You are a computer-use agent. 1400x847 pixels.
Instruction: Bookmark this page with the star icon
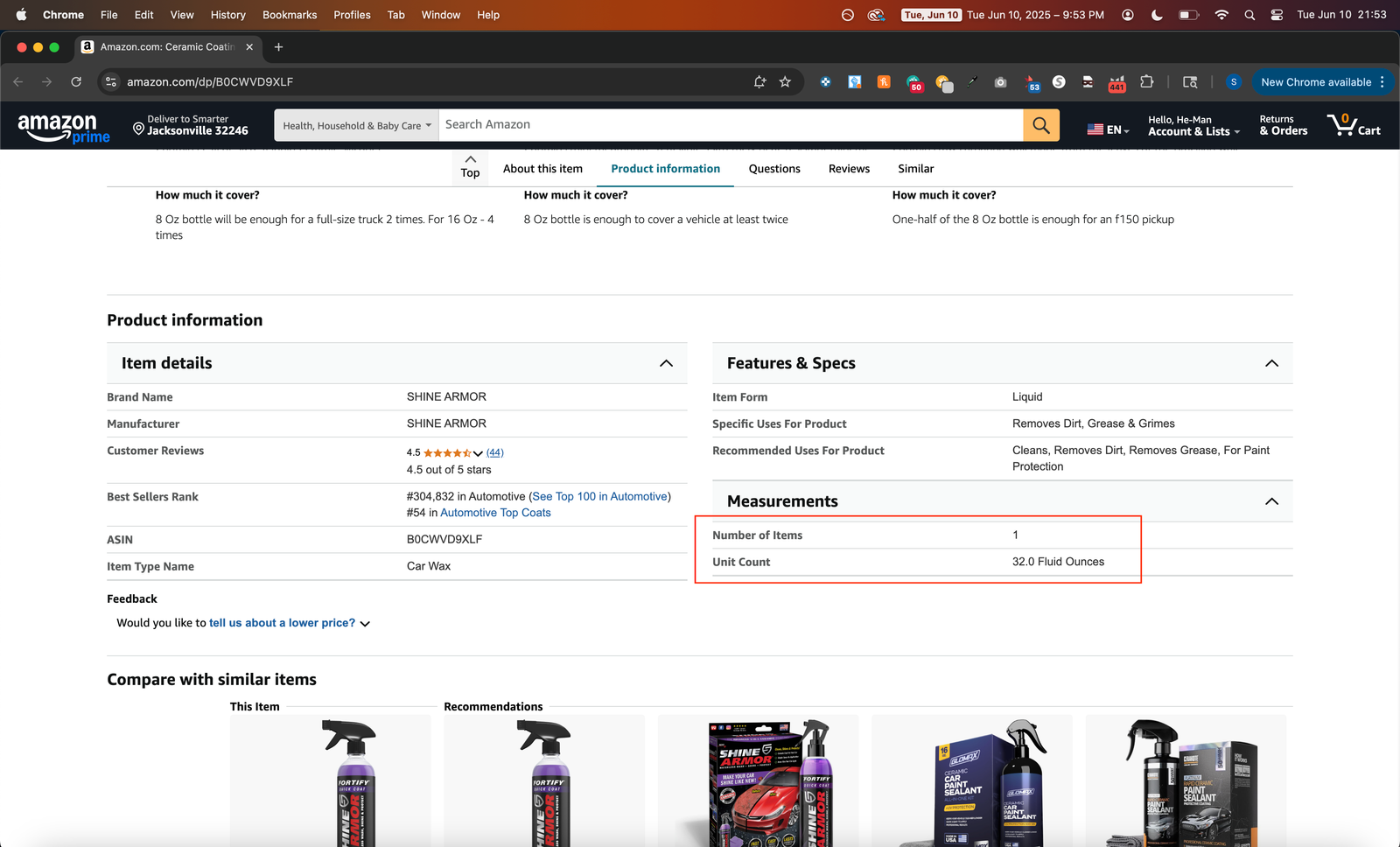coord(785,81)
